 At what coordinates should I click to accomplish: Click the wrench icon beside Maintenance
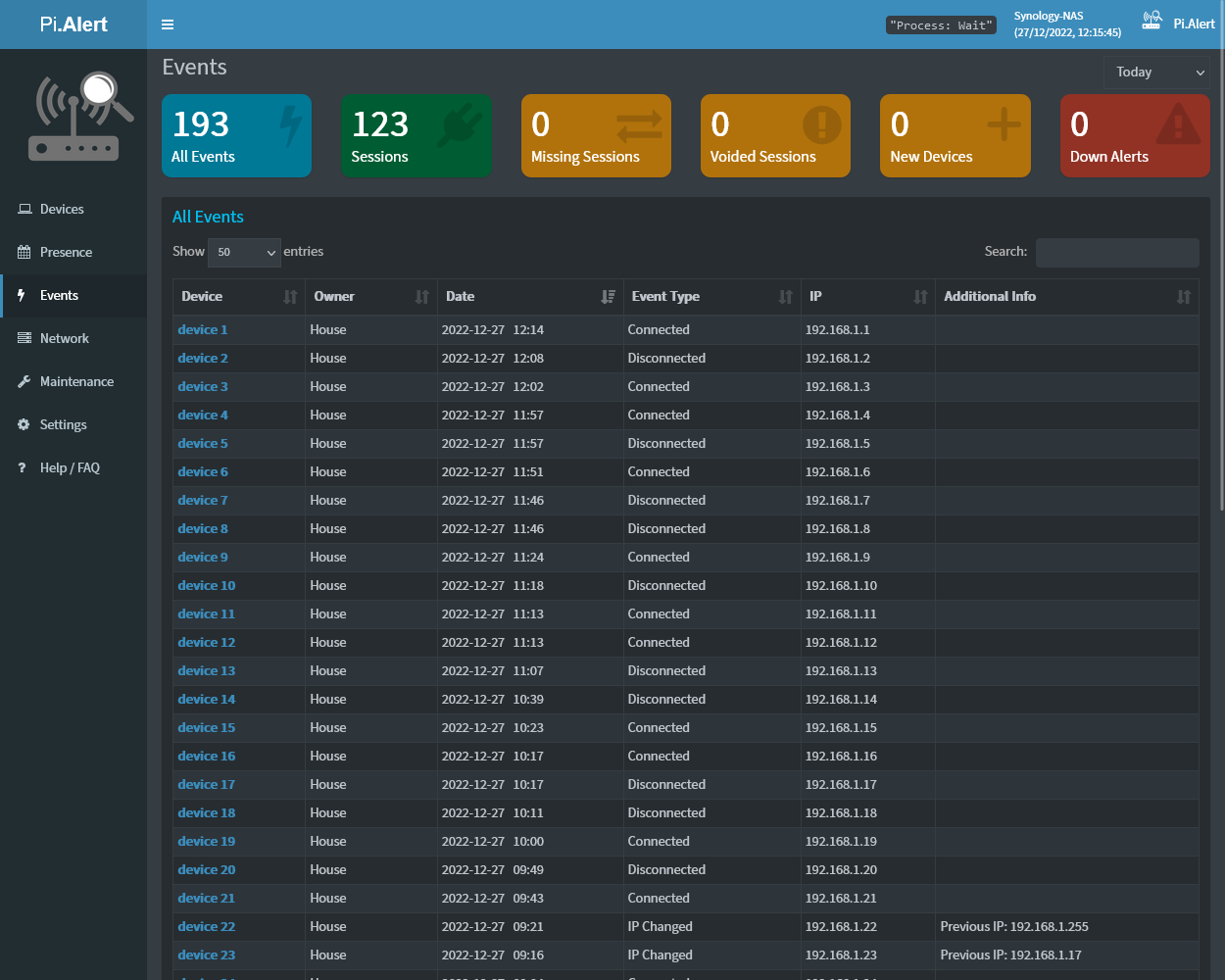(x=24, y=381)
